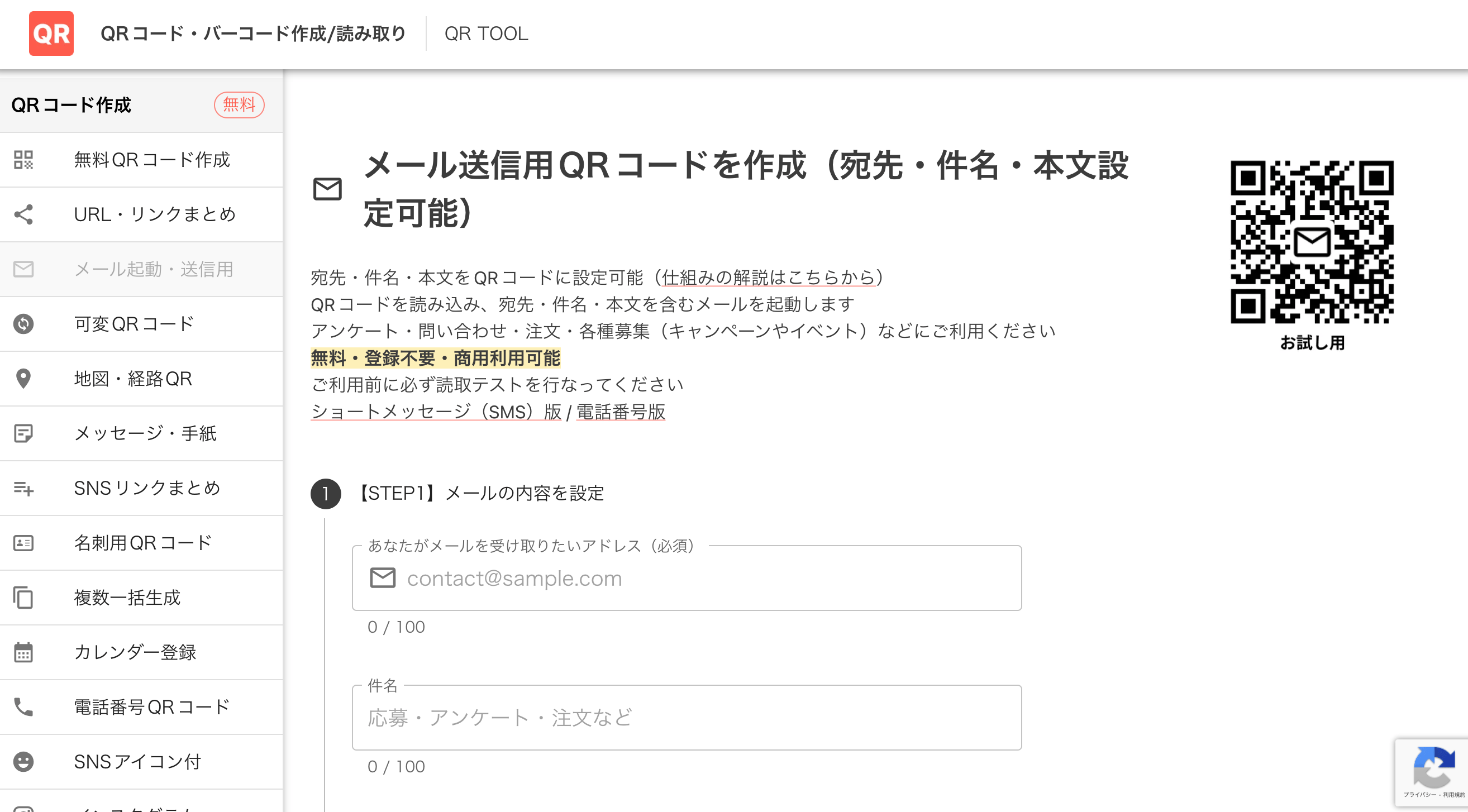This screenshot has width=1468, height=812.
Task: Select カレンダー登録 in the sidebar
Action: (x=135, y=652)
